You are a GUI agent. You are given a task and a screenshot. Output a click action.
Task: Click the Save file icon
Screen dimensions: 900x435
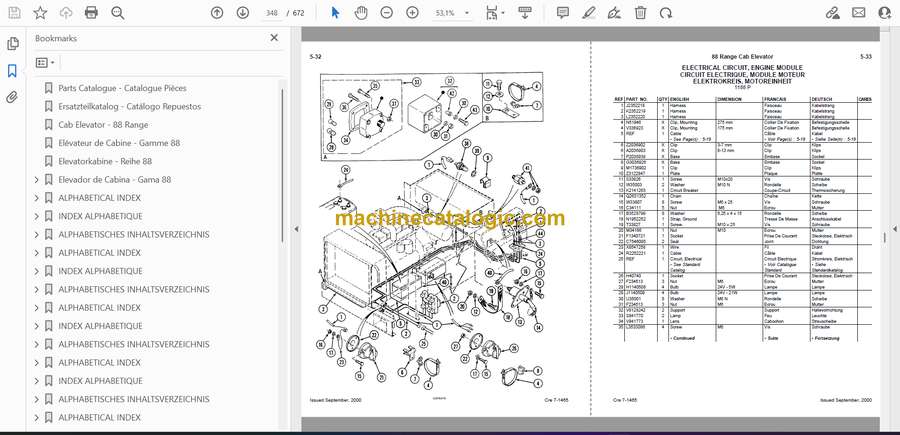click(14, 13)
